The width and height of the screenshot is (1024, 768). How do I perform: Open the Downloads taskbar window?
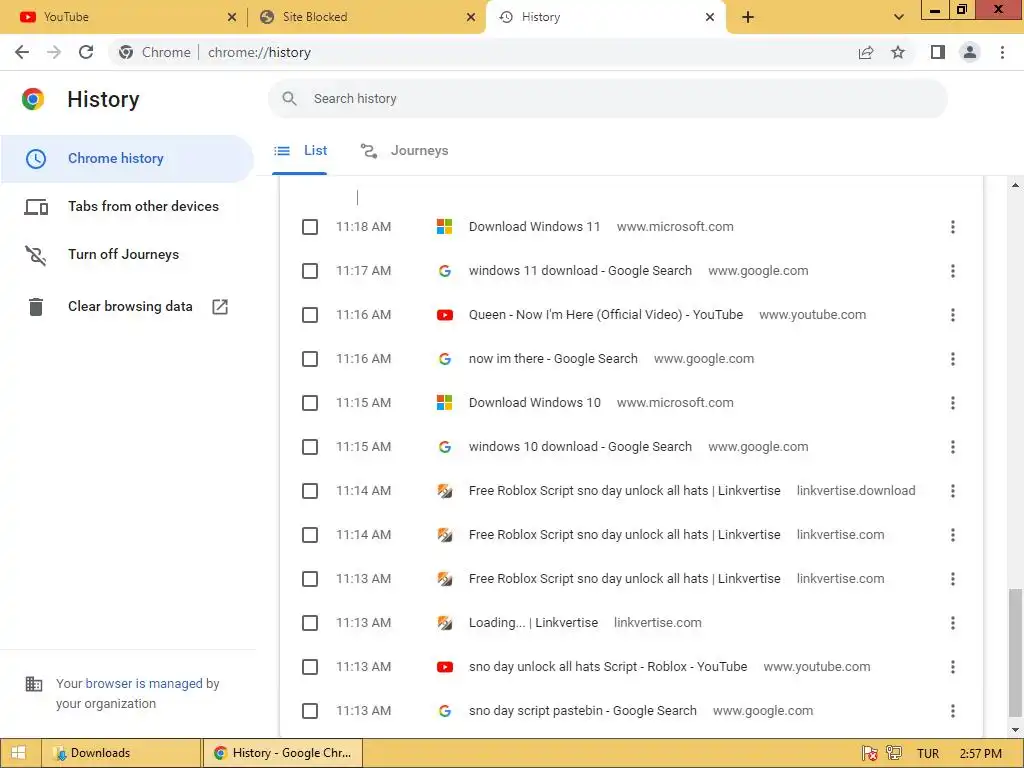point(121,753)
